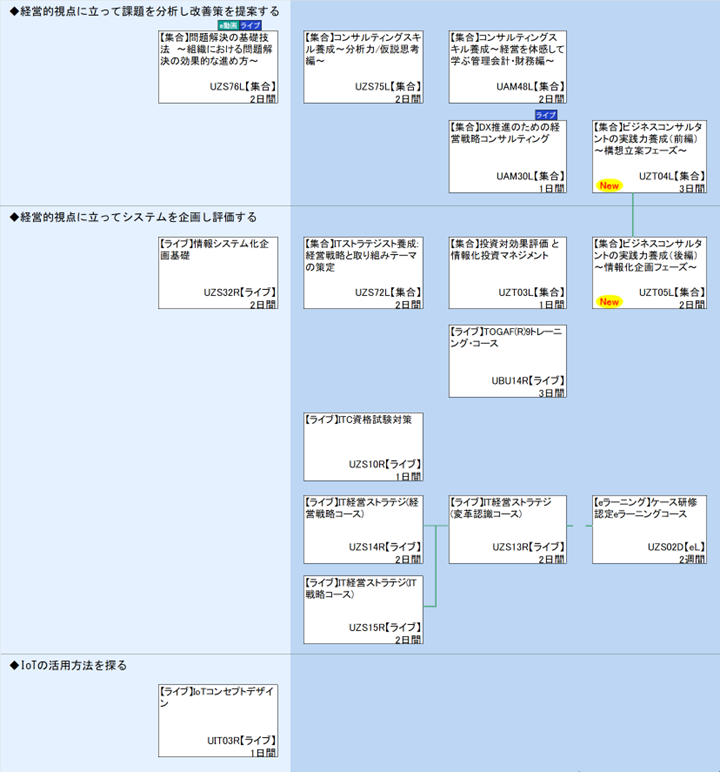The image size is (720, 772).
Task: Open the UZS75L consulting skills course box
Action: point(363,67)
